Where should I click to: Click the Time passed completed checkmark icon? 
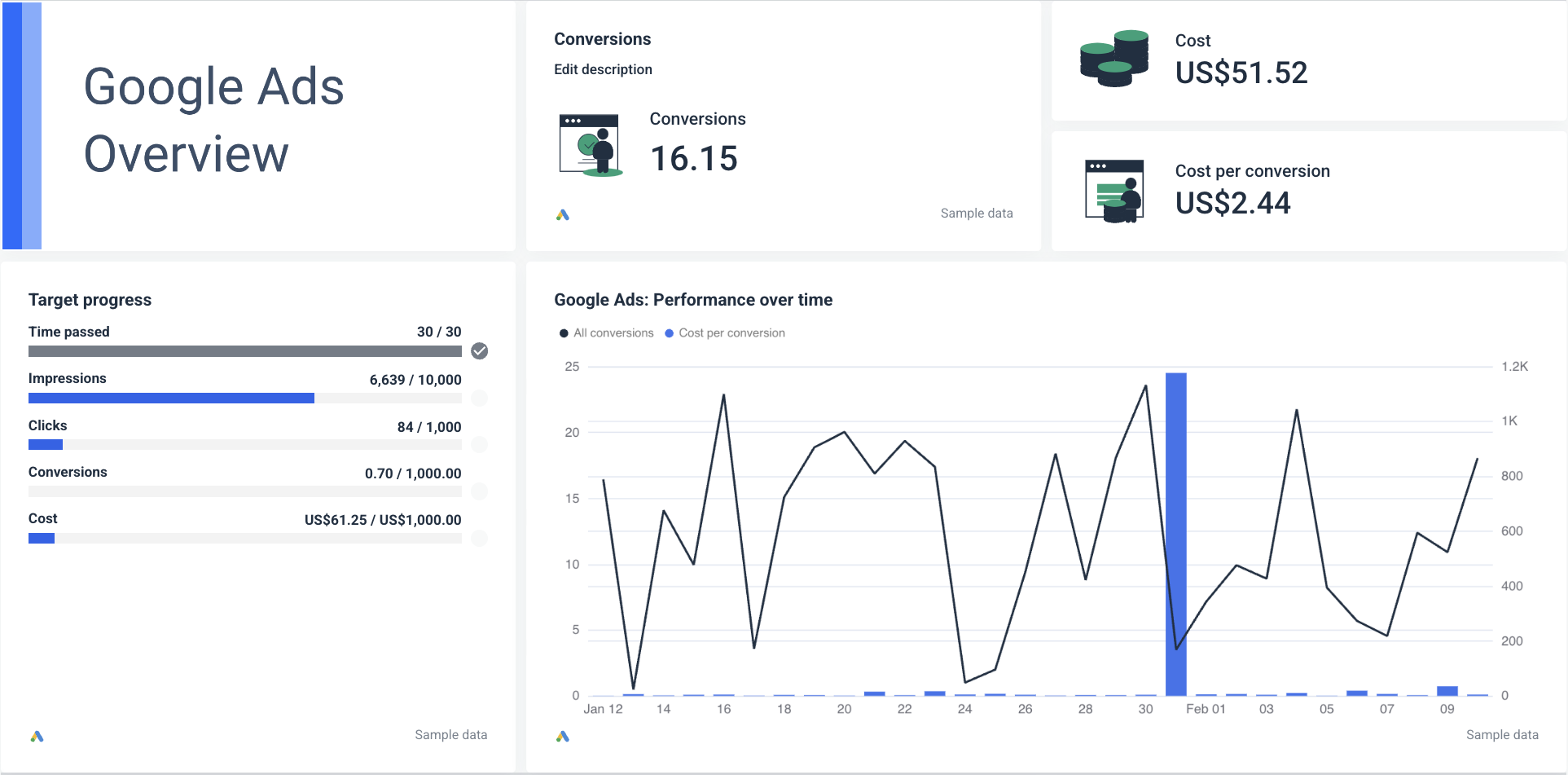(x=480, y=351)
